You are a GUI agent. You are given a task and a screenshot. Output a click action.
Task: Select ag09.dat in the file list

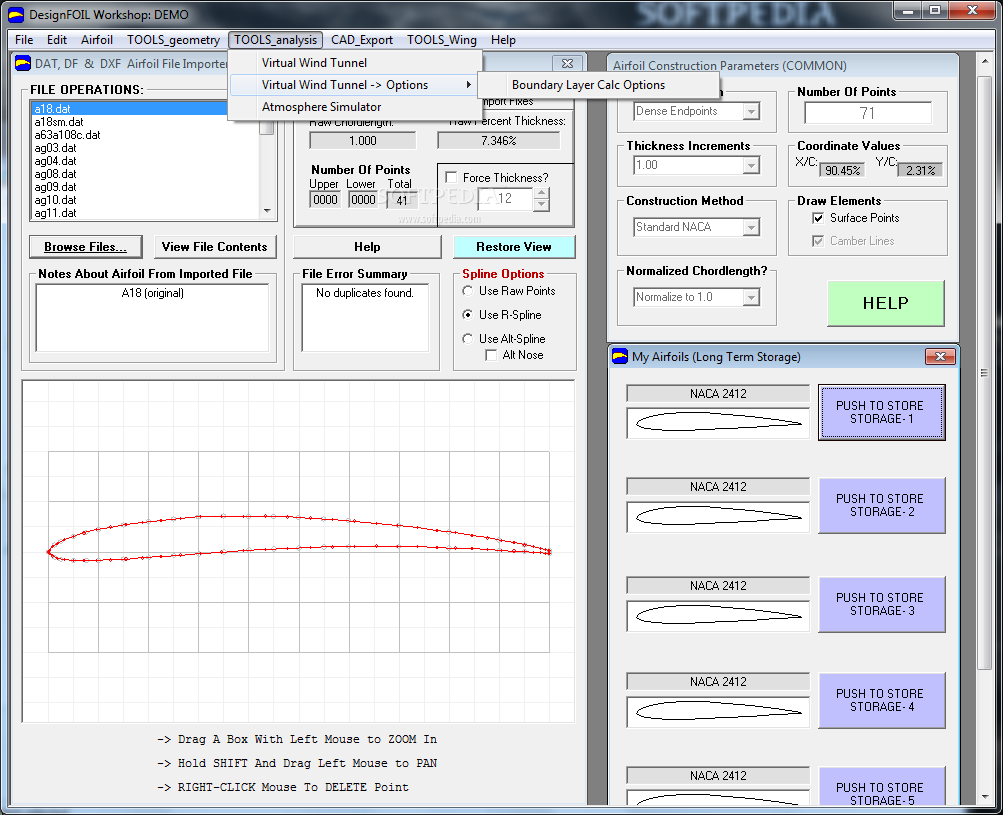click(146, 187)
